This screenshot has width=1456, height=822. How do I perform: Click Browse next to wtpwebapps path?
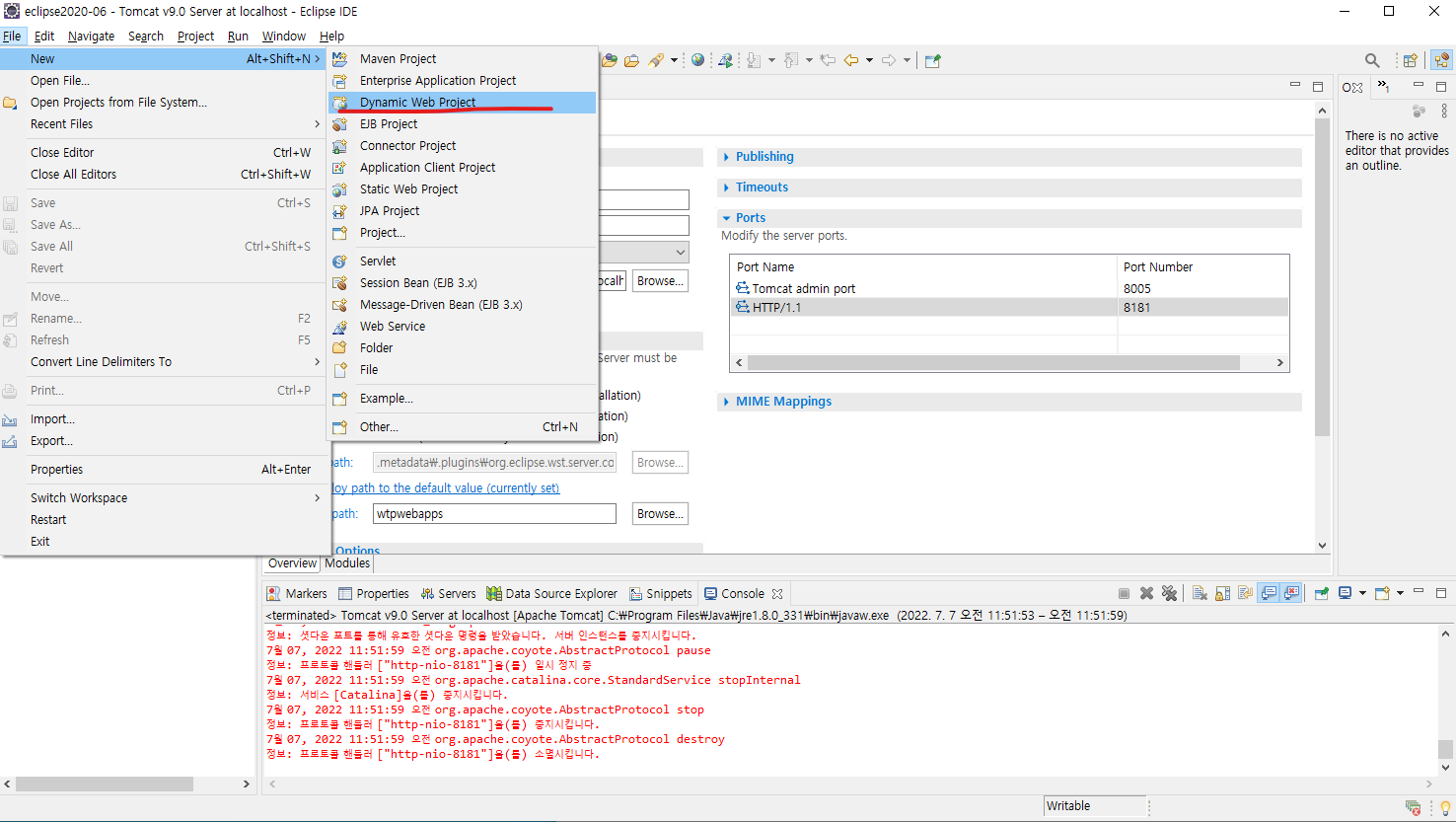(x=660, y=514)
